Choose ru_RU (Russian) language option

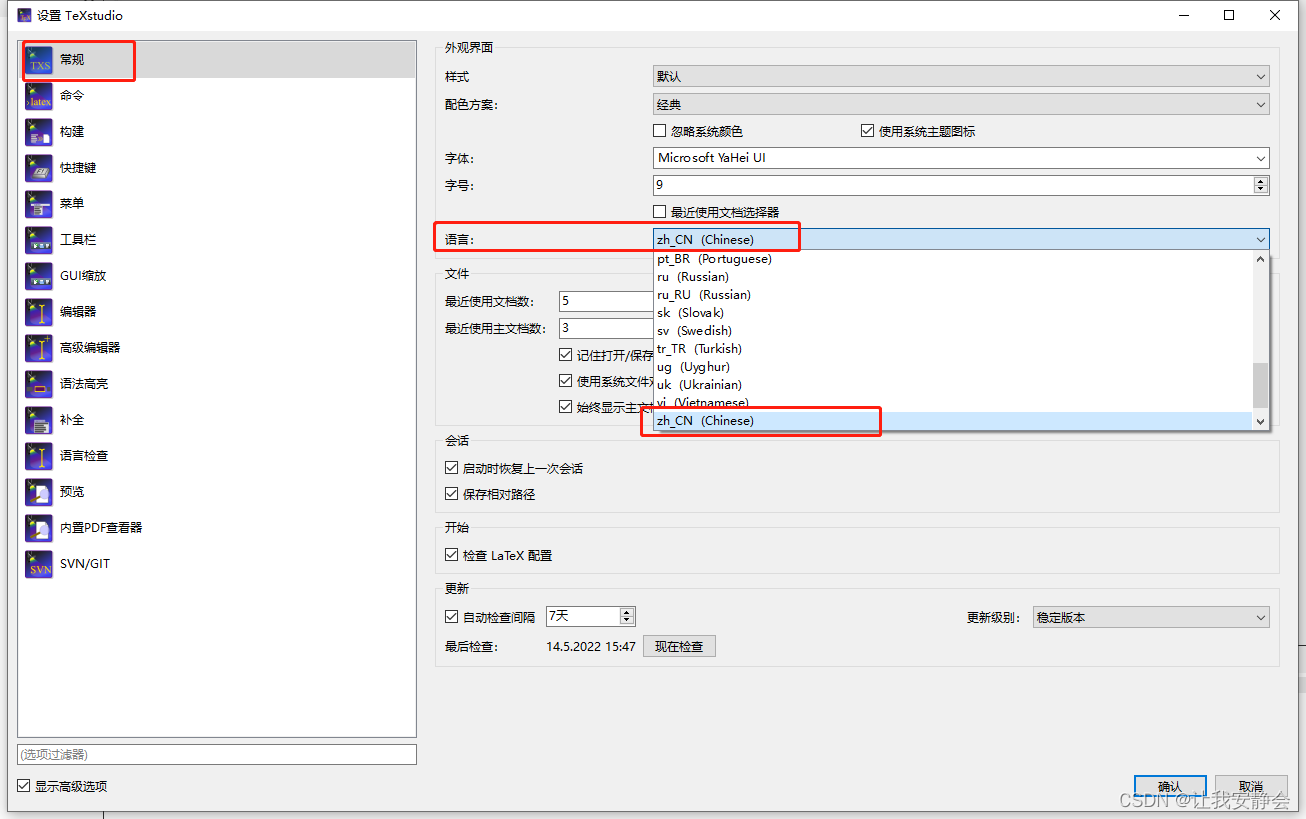(952, 295)
